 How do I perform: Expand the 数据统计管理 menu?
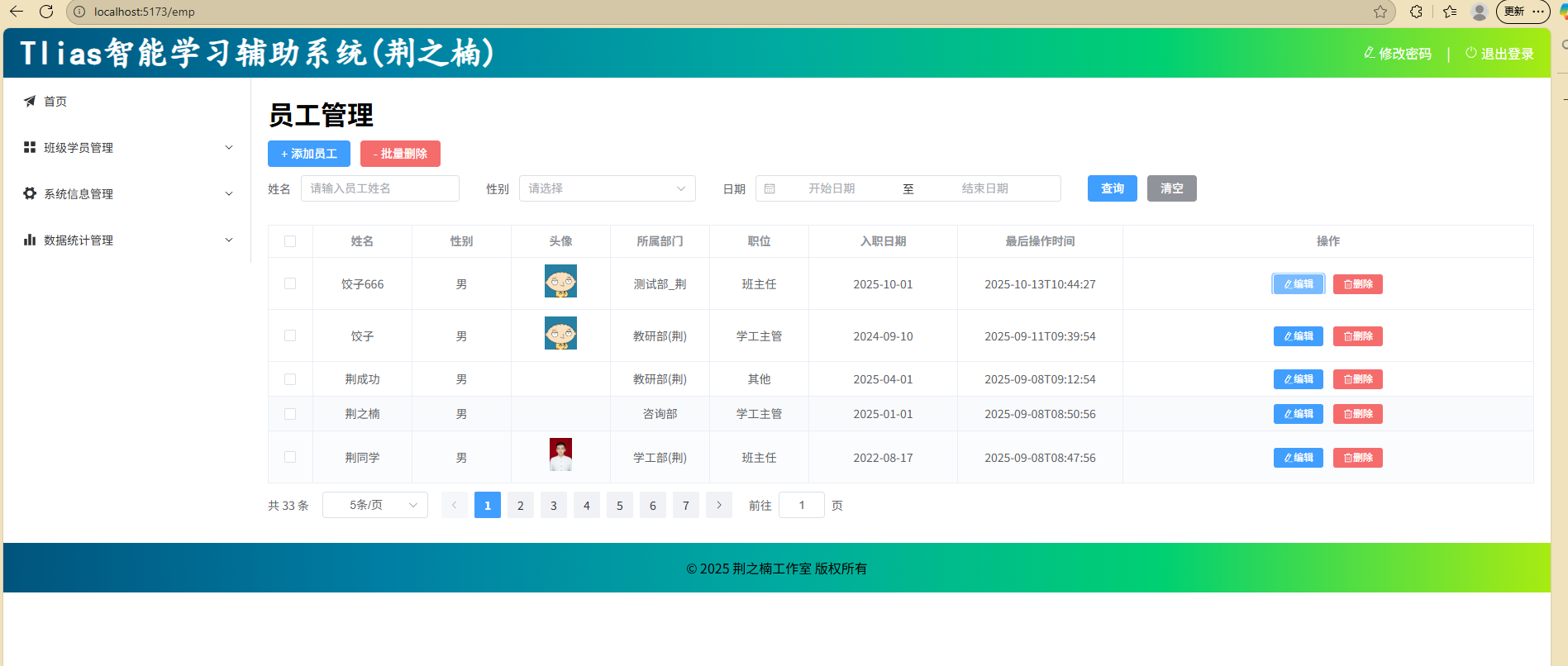[x=128, y=240]
